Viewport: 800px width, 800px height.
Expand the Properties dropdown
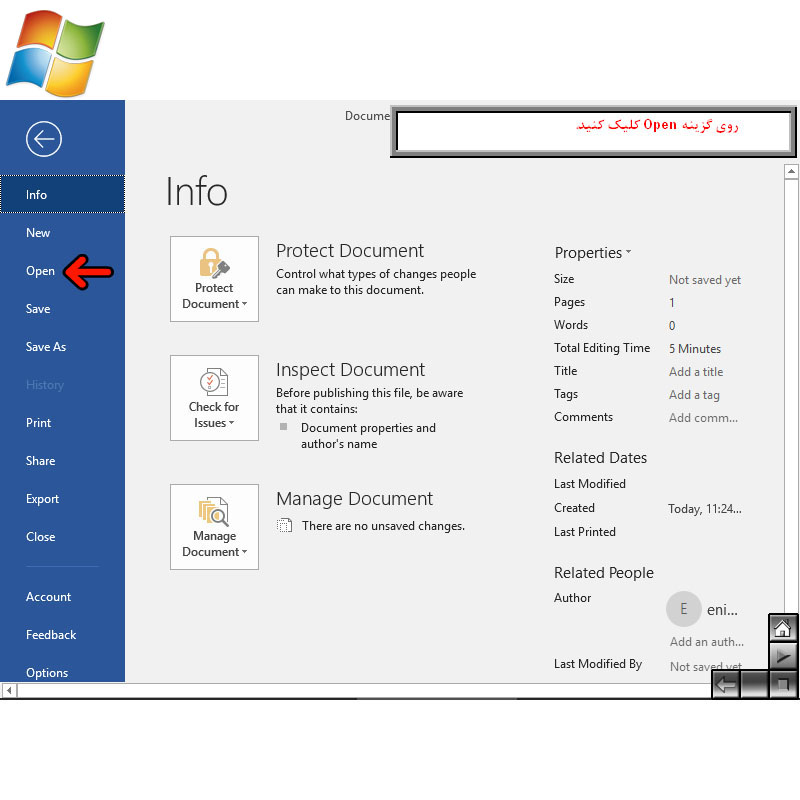pos(593,253)
